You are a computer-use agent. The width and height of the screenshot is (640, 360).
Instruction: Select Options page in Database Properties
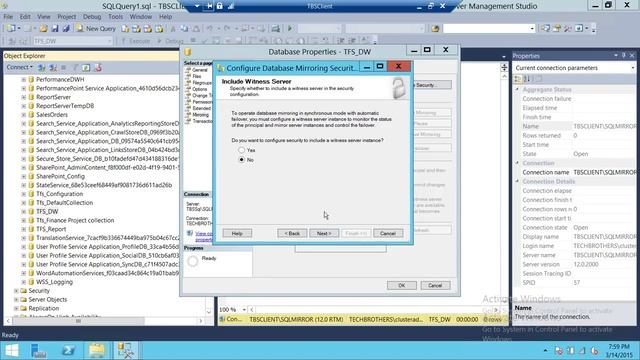click(x=200, y=89)
